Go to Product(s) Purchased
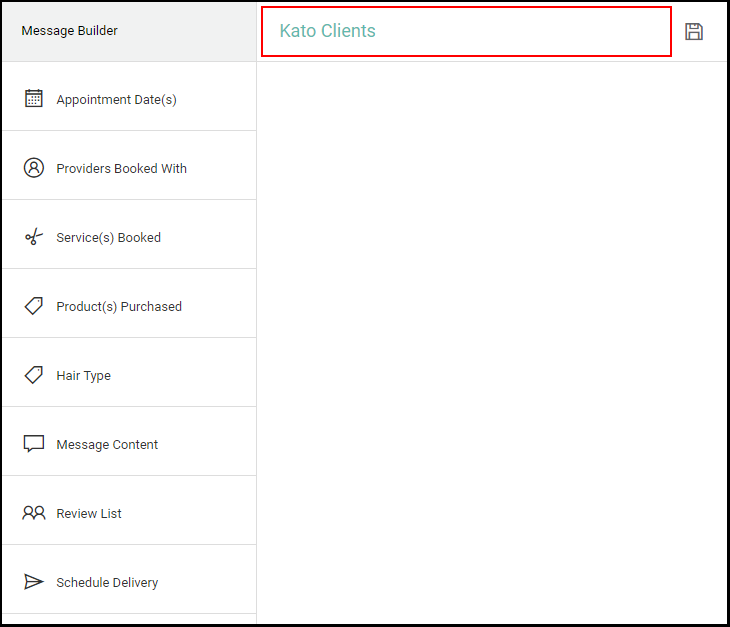The image size is (730, 627). 129,303
